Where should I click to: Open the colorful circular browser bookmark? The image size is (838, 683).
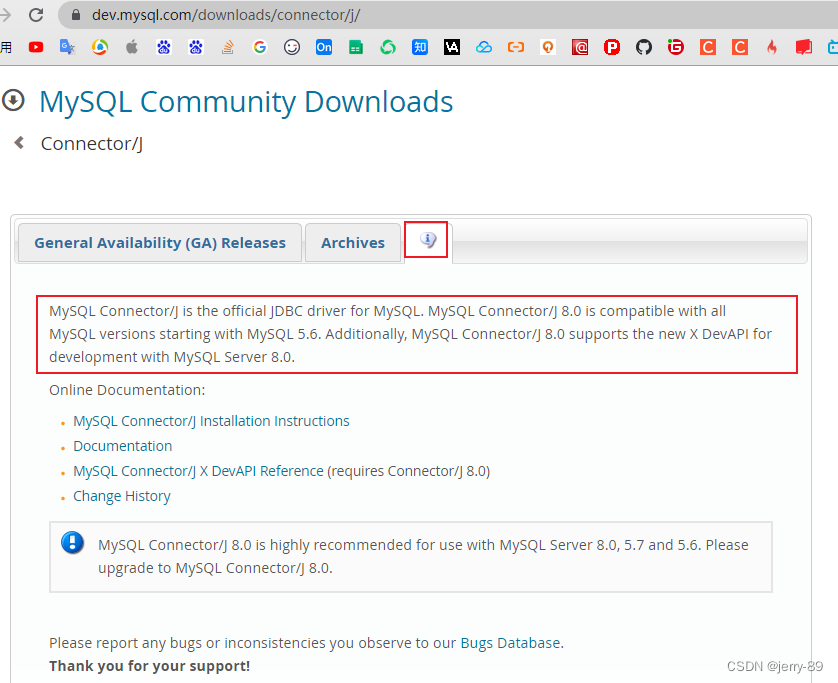click(99, 48)
